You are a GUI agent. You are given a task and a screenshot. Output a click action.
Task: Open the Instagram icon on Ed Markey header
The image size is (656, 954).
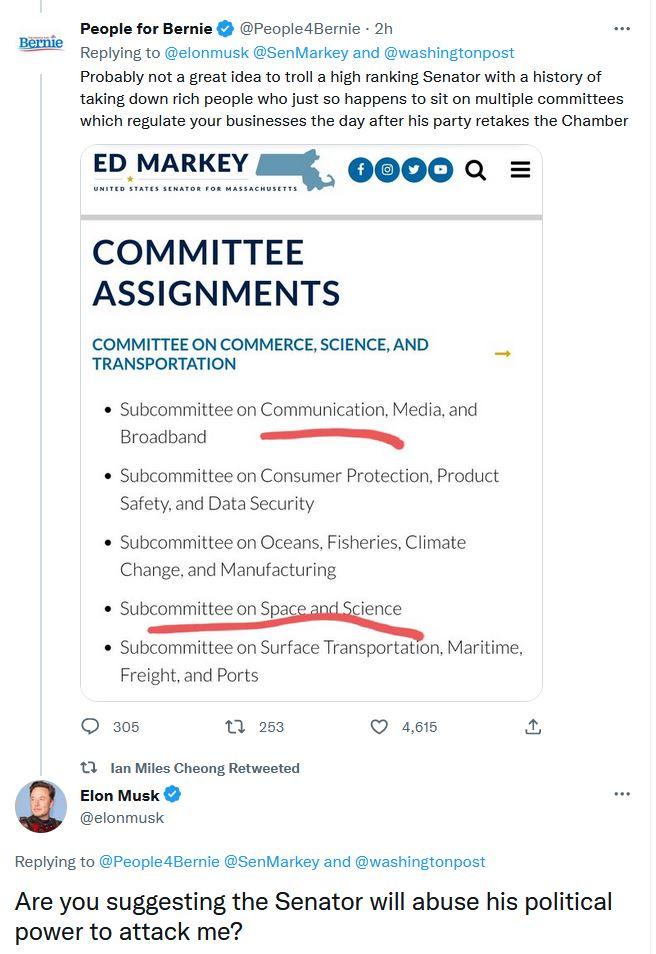pyautogui.click(x=387, y=170)
